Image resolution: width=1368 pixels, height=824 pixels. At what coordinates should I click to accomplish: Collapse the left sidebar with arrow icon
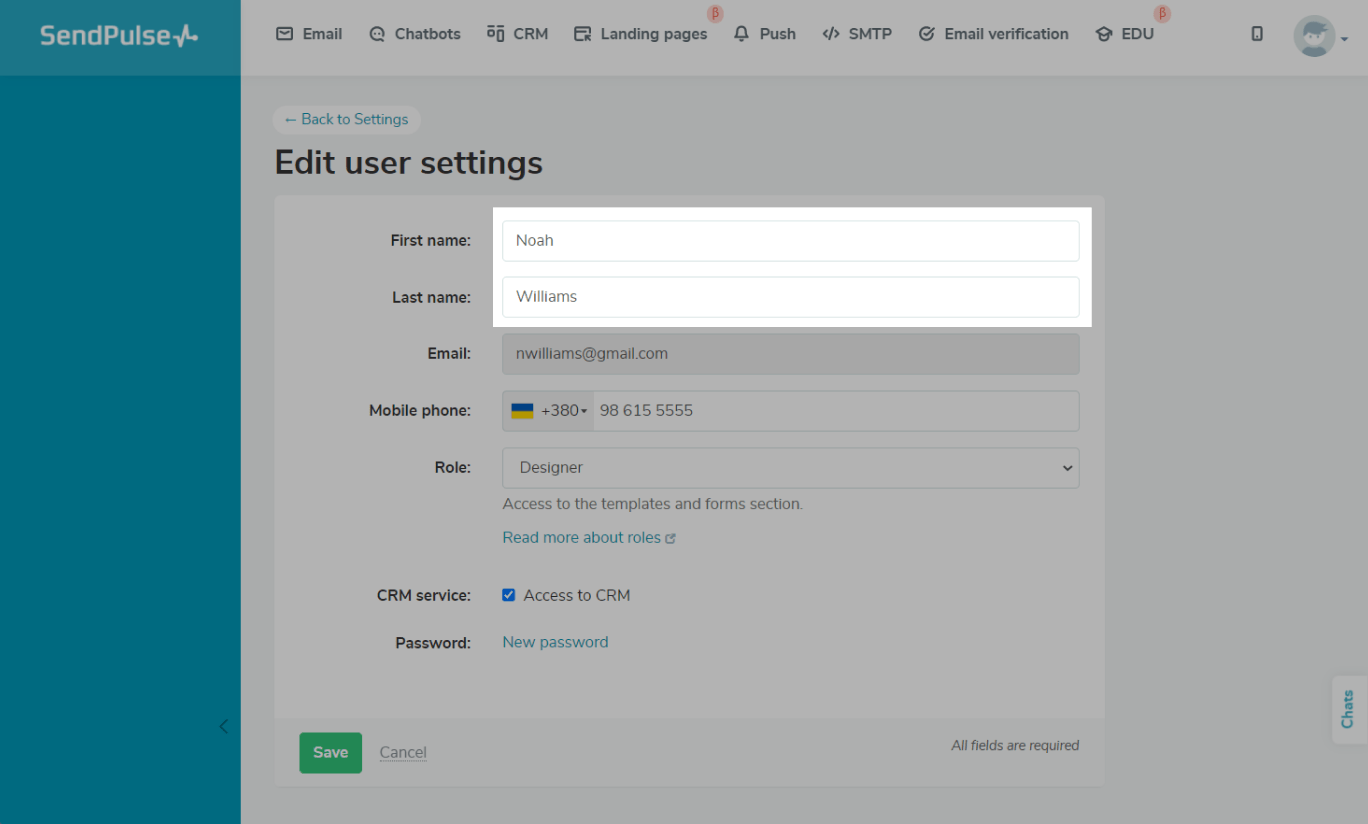pos(223,727)
